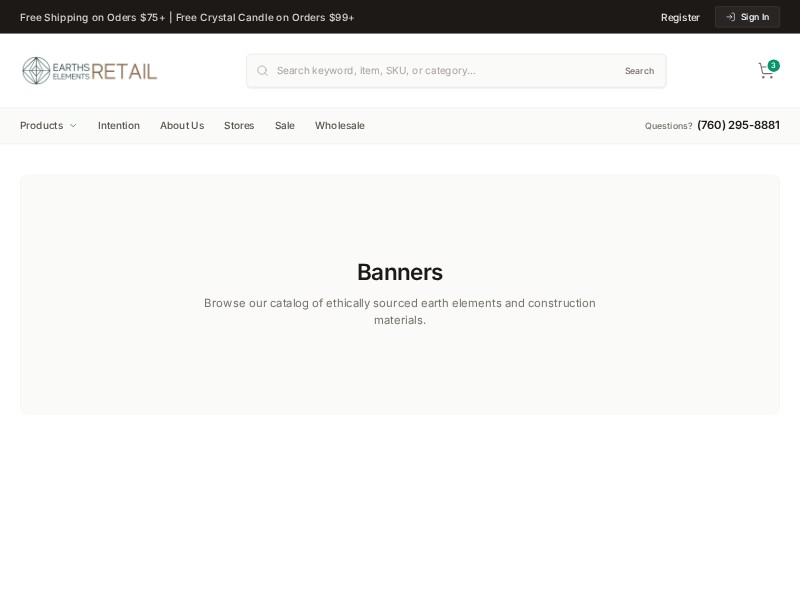Screen dimensions: 800x600
Task: Open the About Us menu item
Action: click(x=181, y=126)
